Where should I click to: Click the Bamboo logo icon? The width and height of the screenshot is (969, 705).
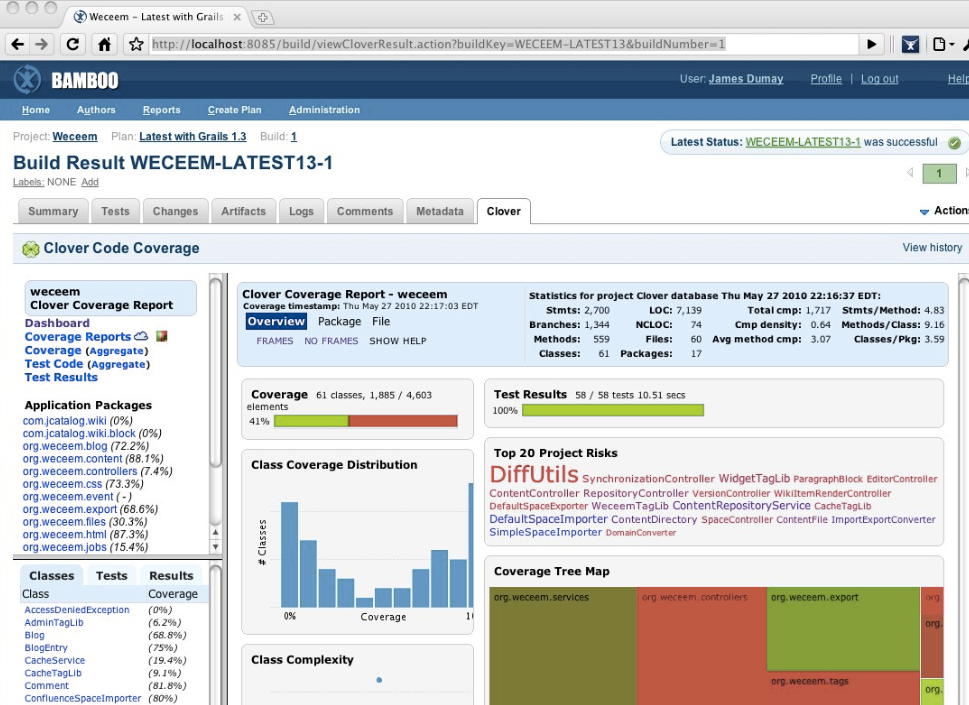27,79
